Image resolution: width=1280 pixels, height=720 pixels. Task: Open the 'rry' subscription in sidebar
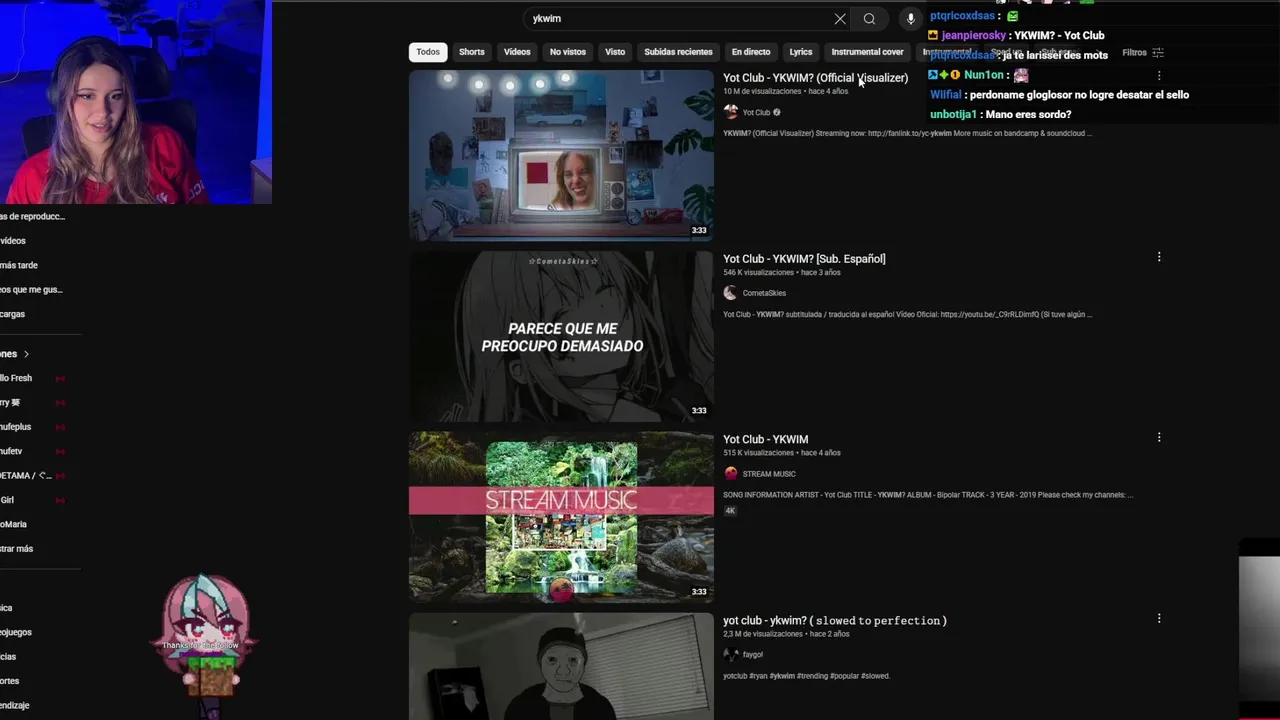10,402
